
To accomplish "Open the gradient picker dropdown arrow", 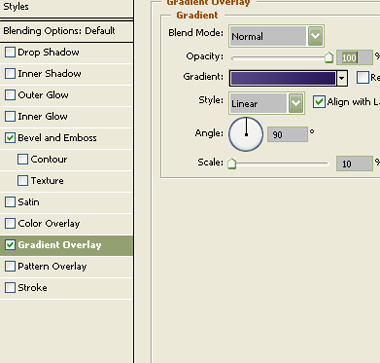I will [342, 78].
